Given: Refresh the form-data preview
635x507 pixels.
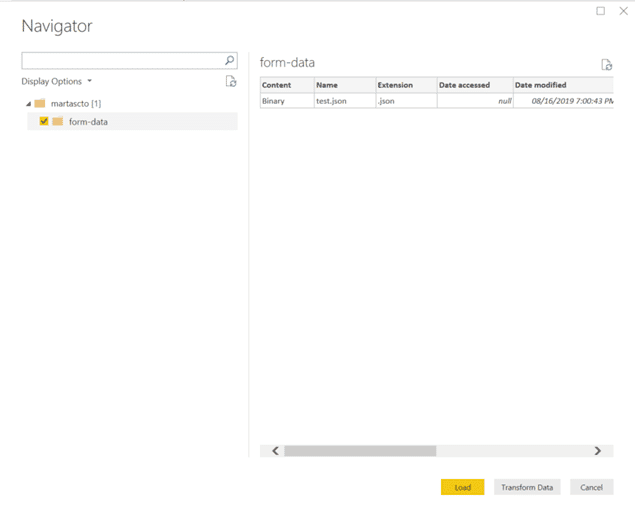Looking at the screenshot, I should tap(606, 65).
